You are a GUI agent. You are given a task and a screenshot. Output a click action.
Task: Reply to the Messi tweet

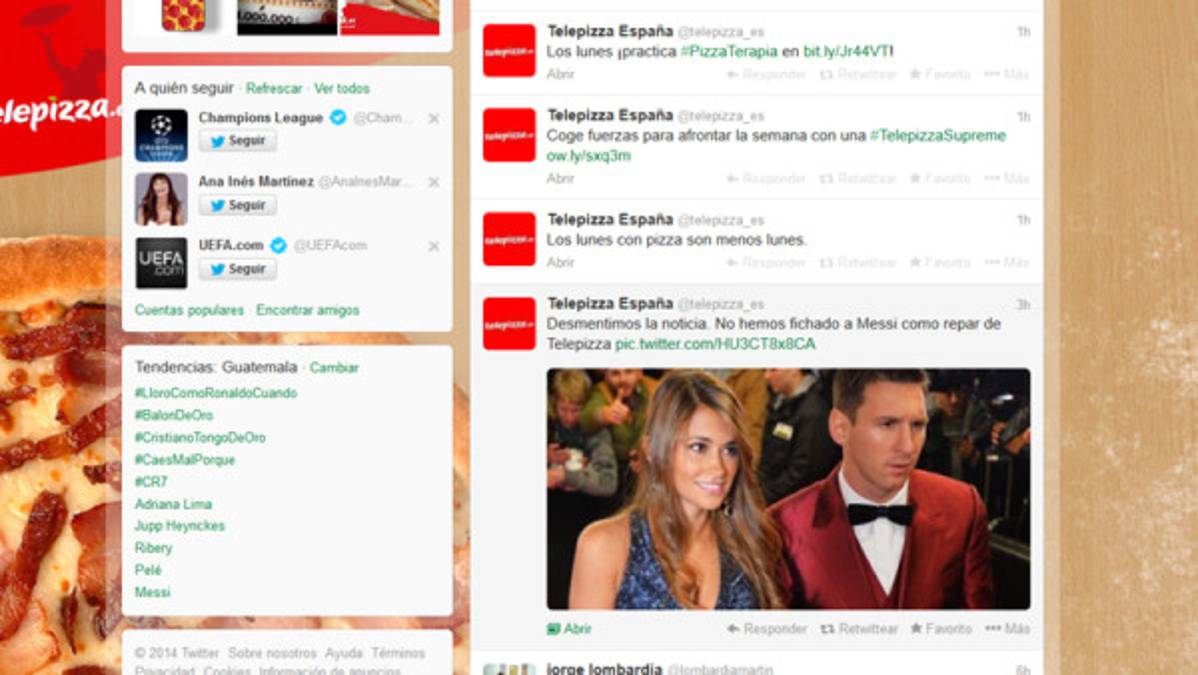coord(767,629)
